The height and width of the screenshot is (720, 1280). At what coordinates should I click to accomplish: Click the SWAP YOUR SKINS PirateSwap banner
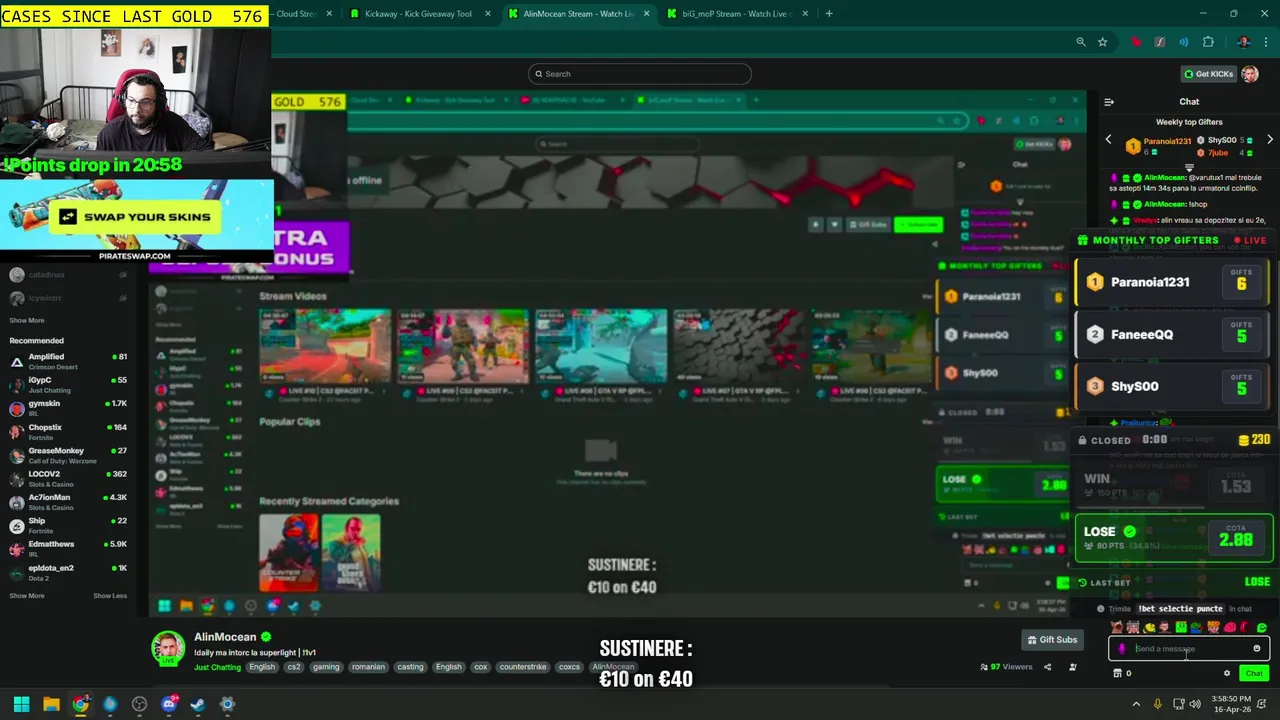(x=135, y=217)
